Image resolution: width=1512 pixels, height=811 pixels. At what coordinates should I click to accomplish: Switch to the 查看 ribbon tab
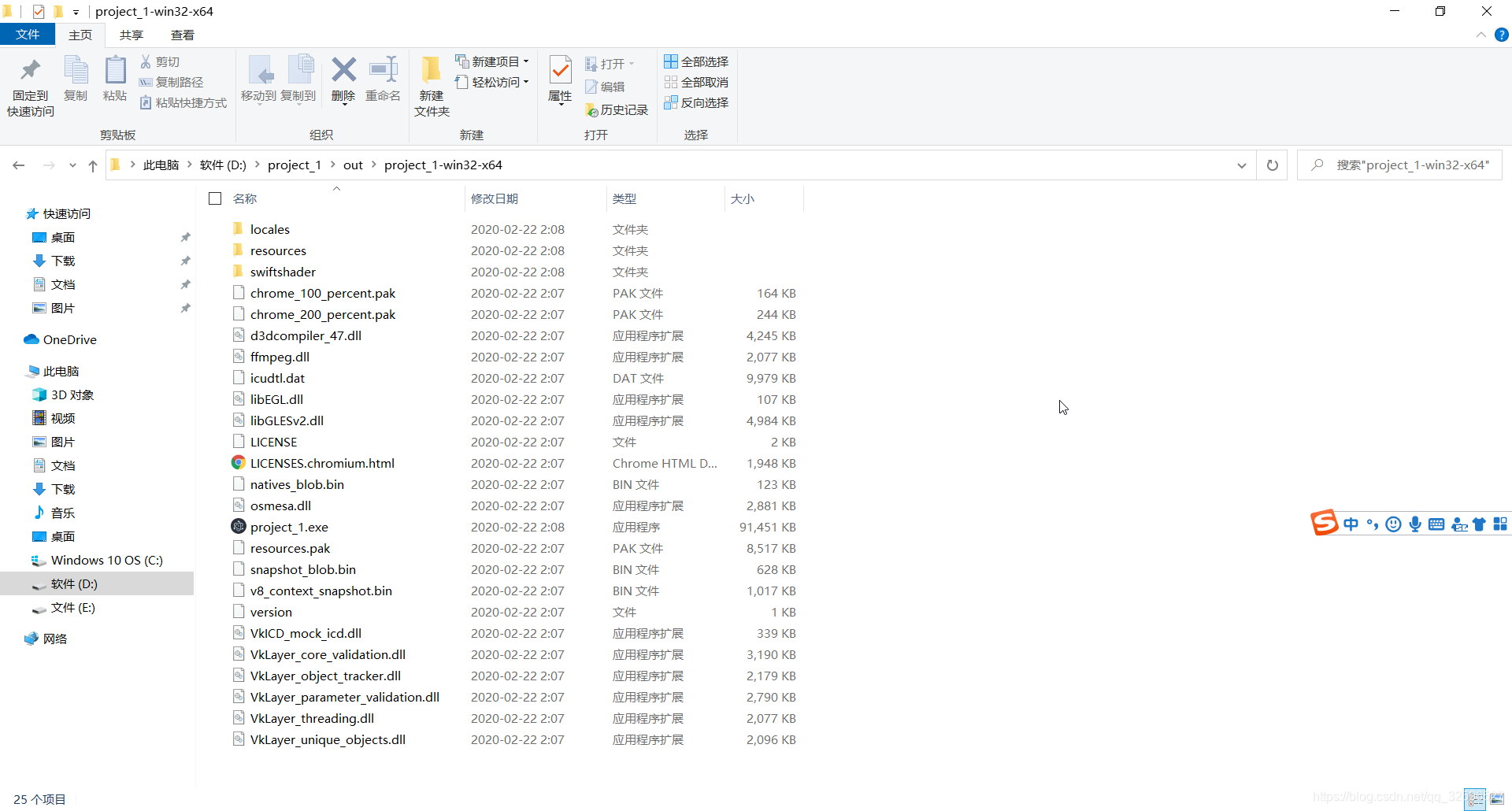point(183,35)
